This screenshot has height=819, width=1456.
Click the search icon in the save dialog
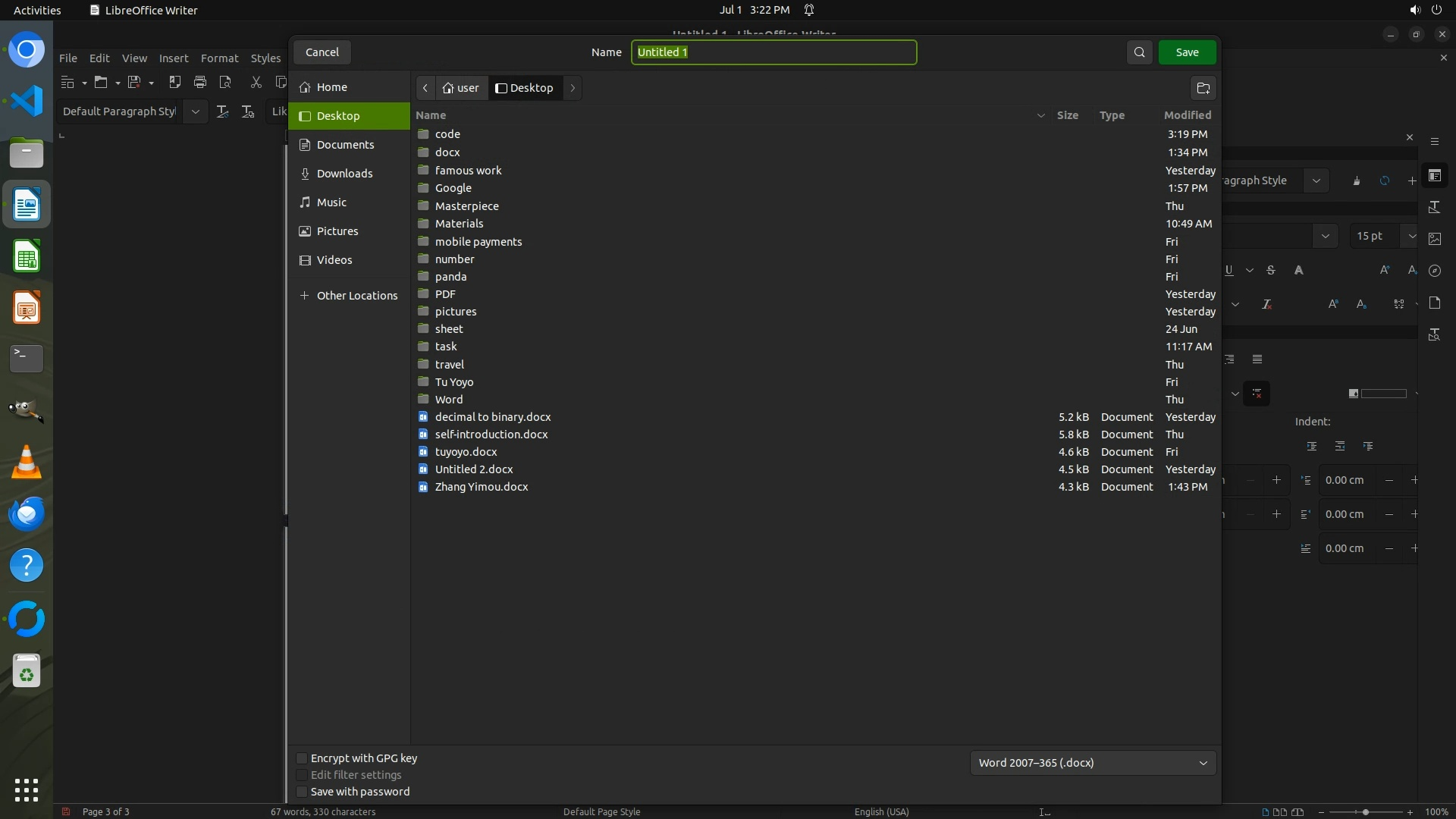(x=1139, y=52)
